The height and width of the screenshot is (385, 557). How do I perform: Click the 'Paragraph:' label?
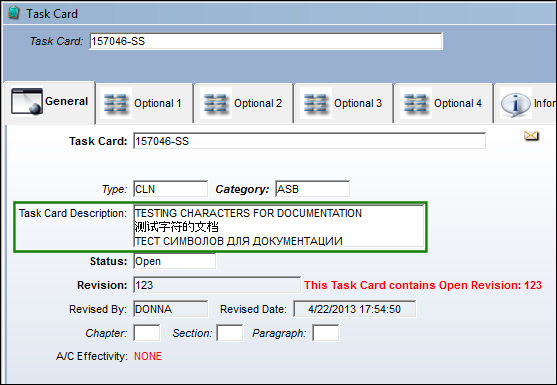(x=279, y=333)
